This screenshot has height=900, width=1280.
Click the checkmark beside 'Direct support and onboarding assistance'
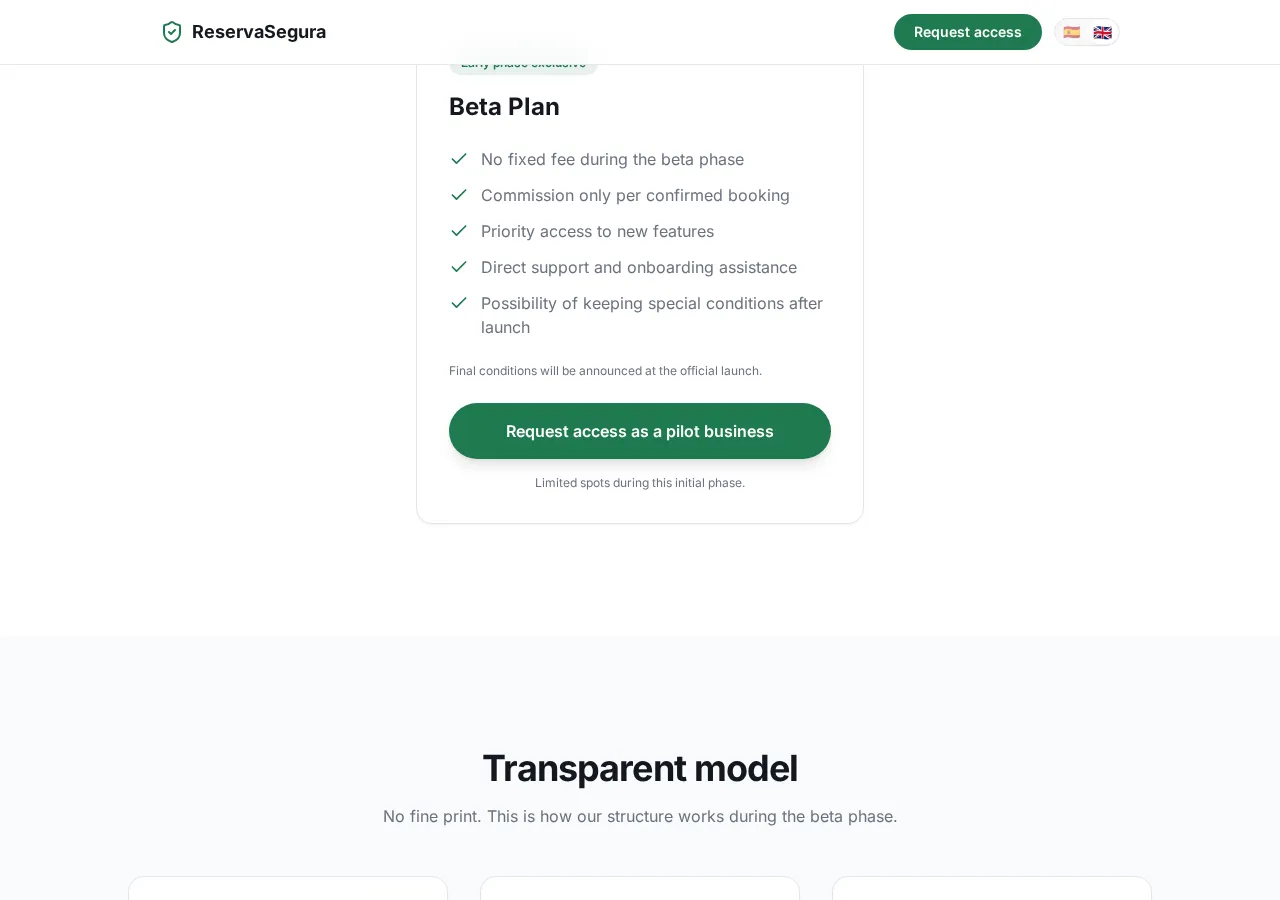pyautogui.click(x=459, y=267)
